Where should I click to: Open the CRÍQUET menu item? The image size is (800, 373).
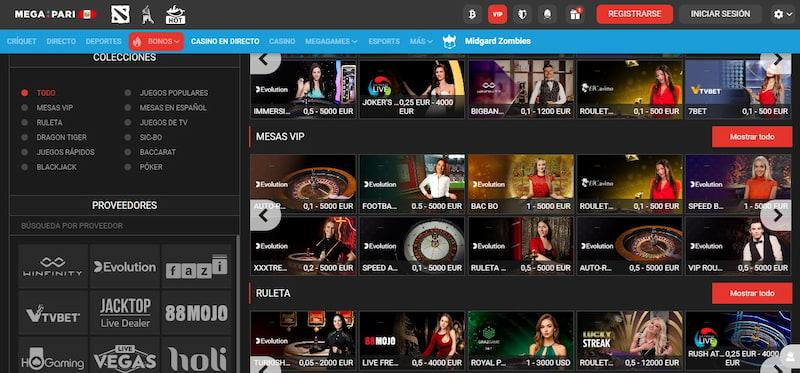pyautogui.click(x=21, y=41)
